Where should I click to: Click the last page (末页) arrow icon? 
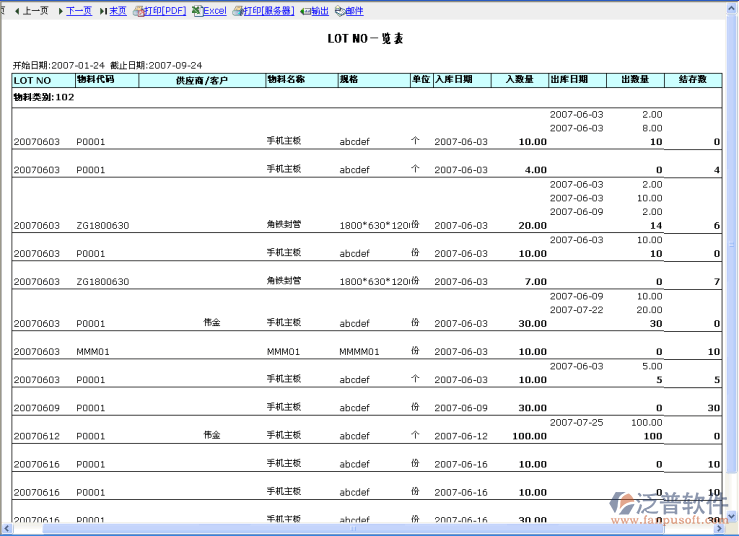pos(103,11)
